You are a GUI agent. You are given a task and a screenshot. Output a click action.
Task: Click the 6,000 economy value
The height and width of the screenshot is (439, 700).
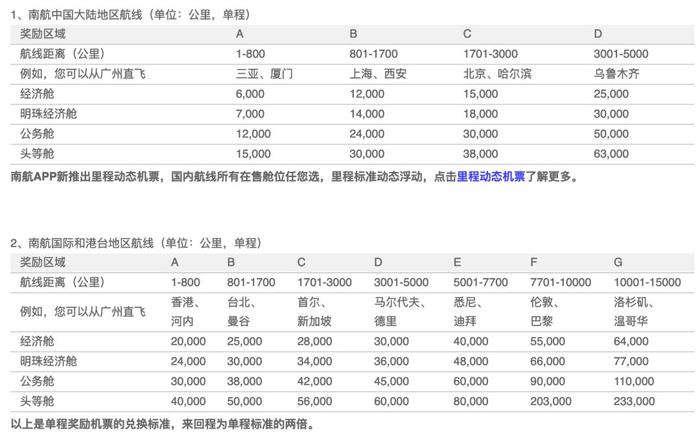[250, 94]
